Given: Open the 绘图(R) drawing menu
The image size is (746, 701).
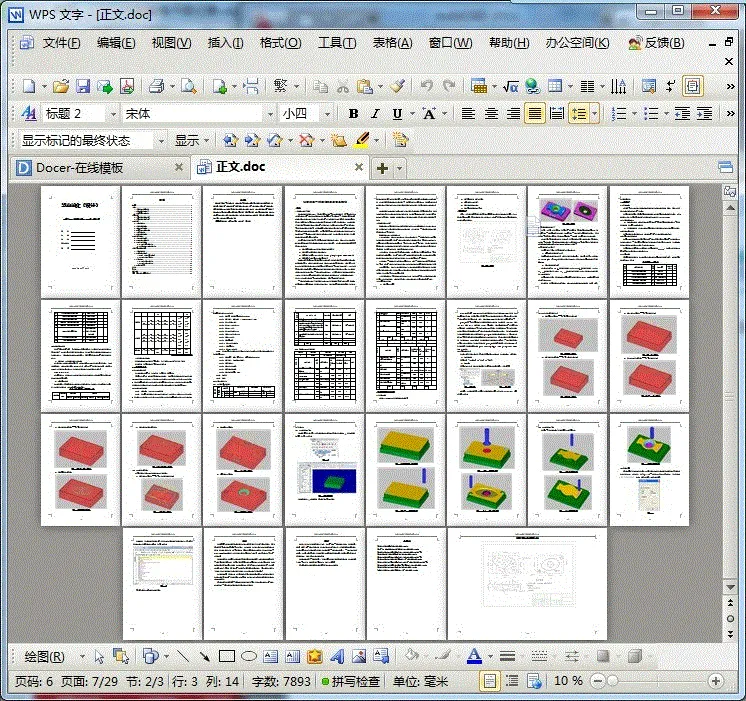Looking at the screenshot, I should 44,657.
